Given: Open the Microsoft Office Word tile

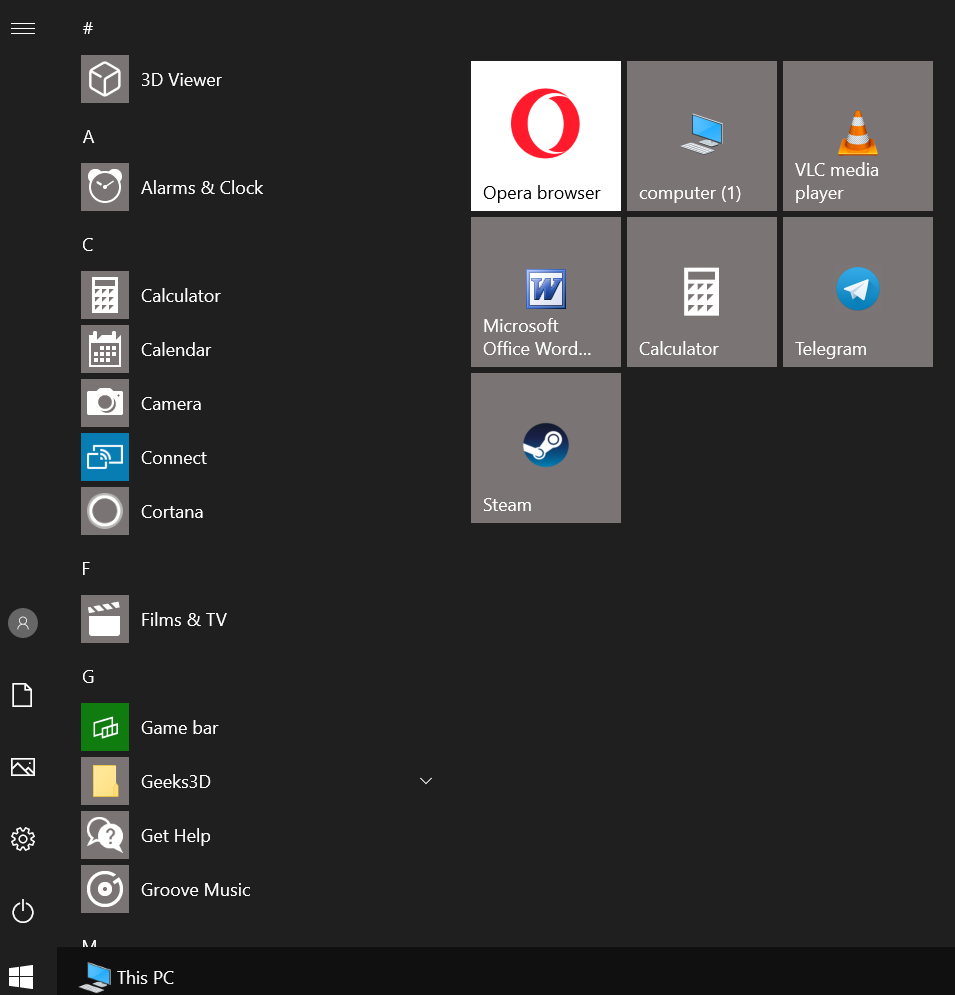Looking at the screenshot, I should point(546,292).
